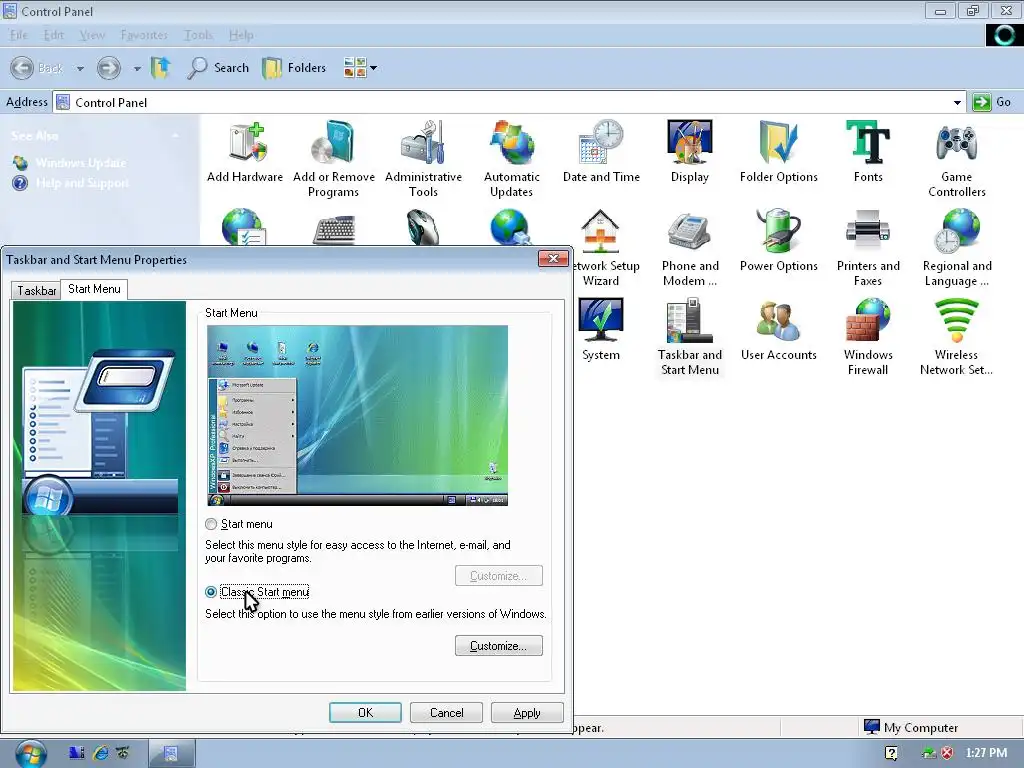Open Help and Support link
This screenshot has width=1024, height=768.
[82, 183]
